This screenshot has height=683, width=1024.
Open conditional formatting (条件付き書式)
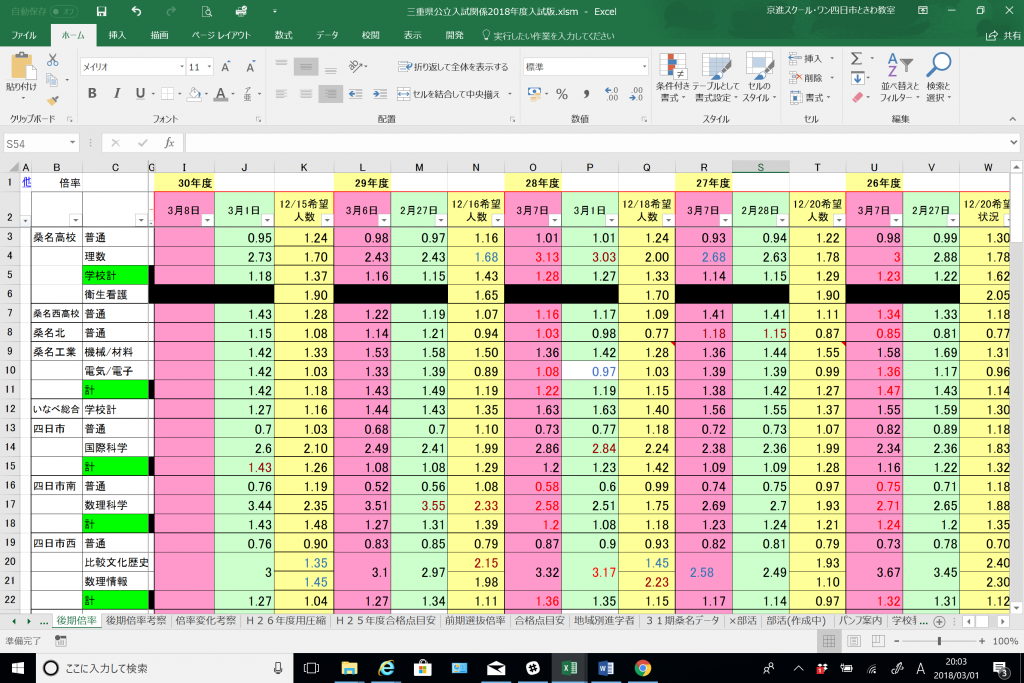pos(672,78)
